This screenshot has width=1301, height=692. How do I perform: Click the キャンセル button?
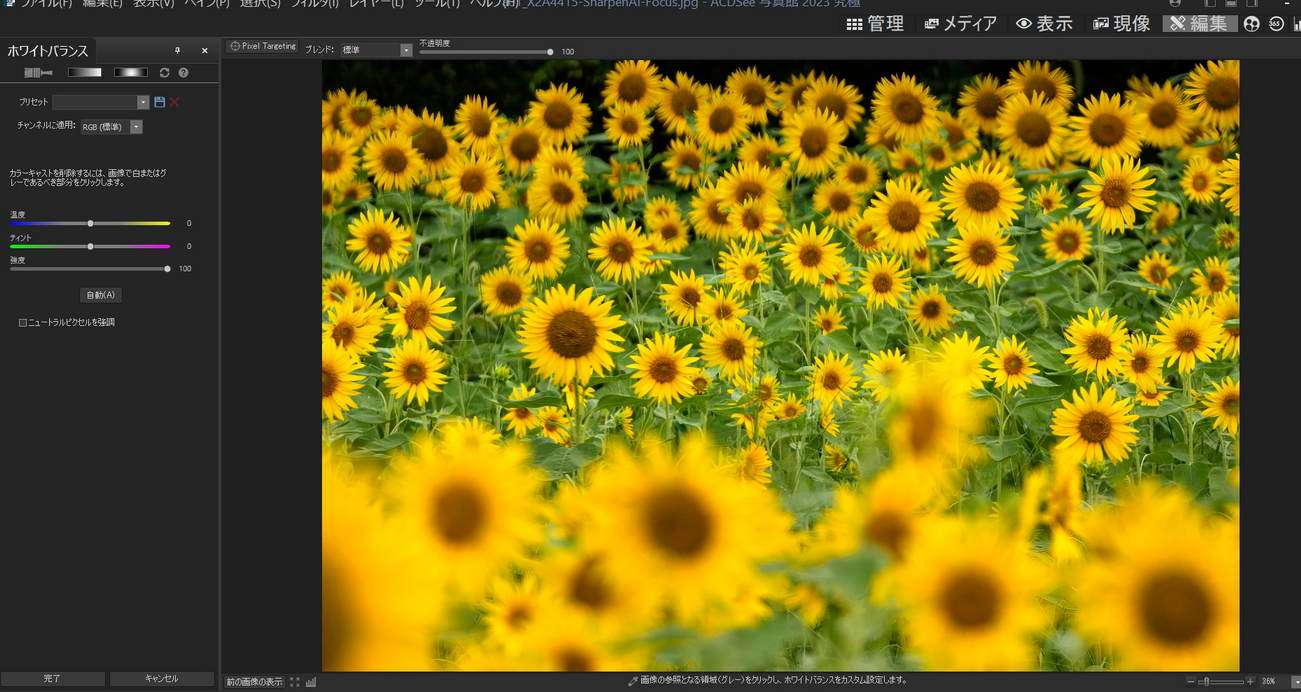tap(162, 679)
